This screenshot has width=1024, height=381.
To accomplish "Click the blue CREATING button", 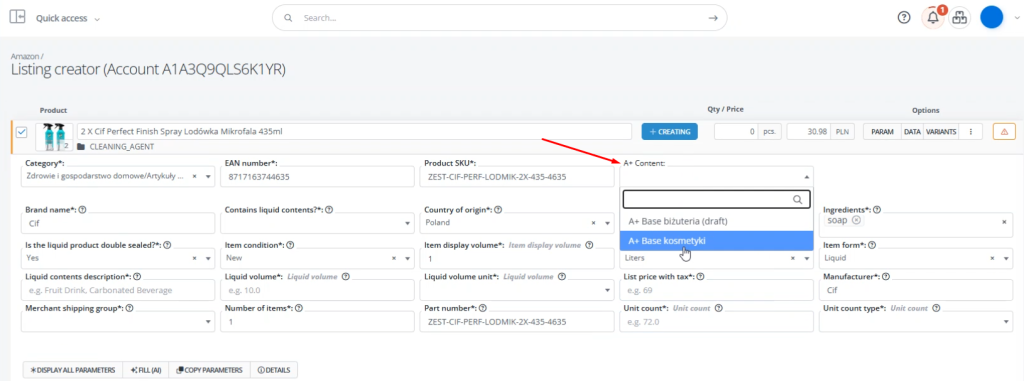I will (x=669, y=131).
